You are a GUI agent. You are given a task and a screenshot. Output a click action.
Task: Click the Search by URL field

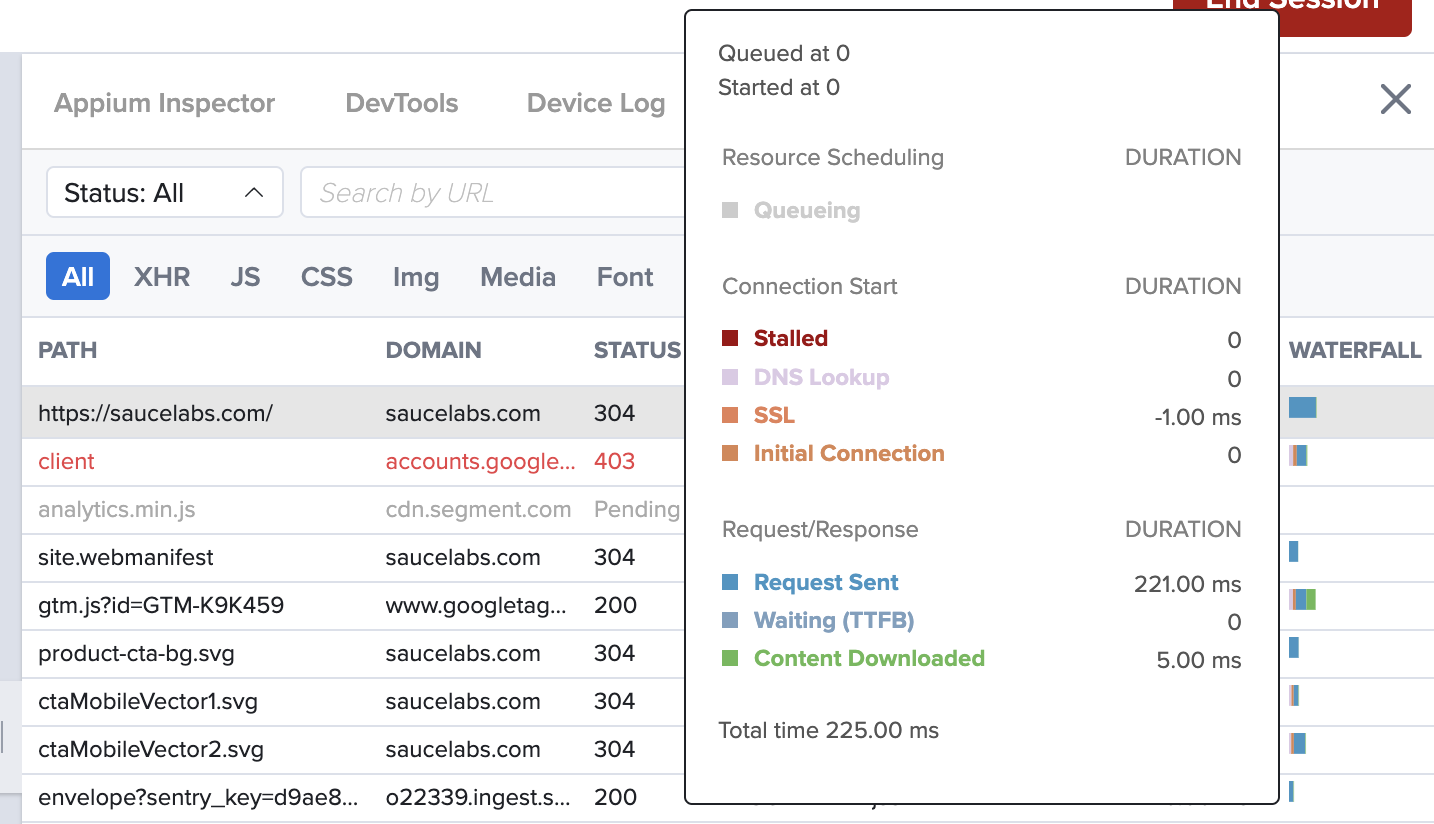point(450,192)
